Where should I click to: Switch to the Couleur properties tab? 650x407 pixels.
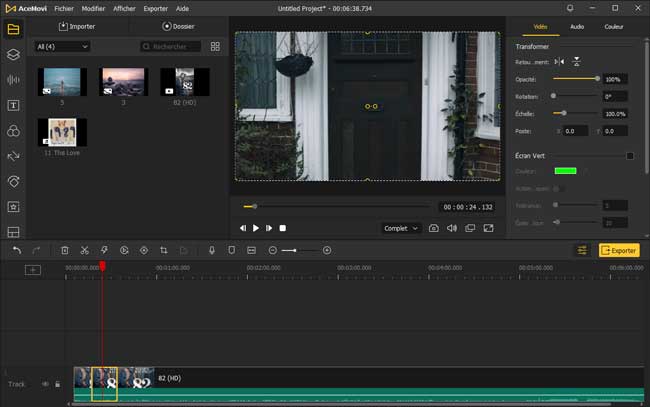[x=614, y=27]
